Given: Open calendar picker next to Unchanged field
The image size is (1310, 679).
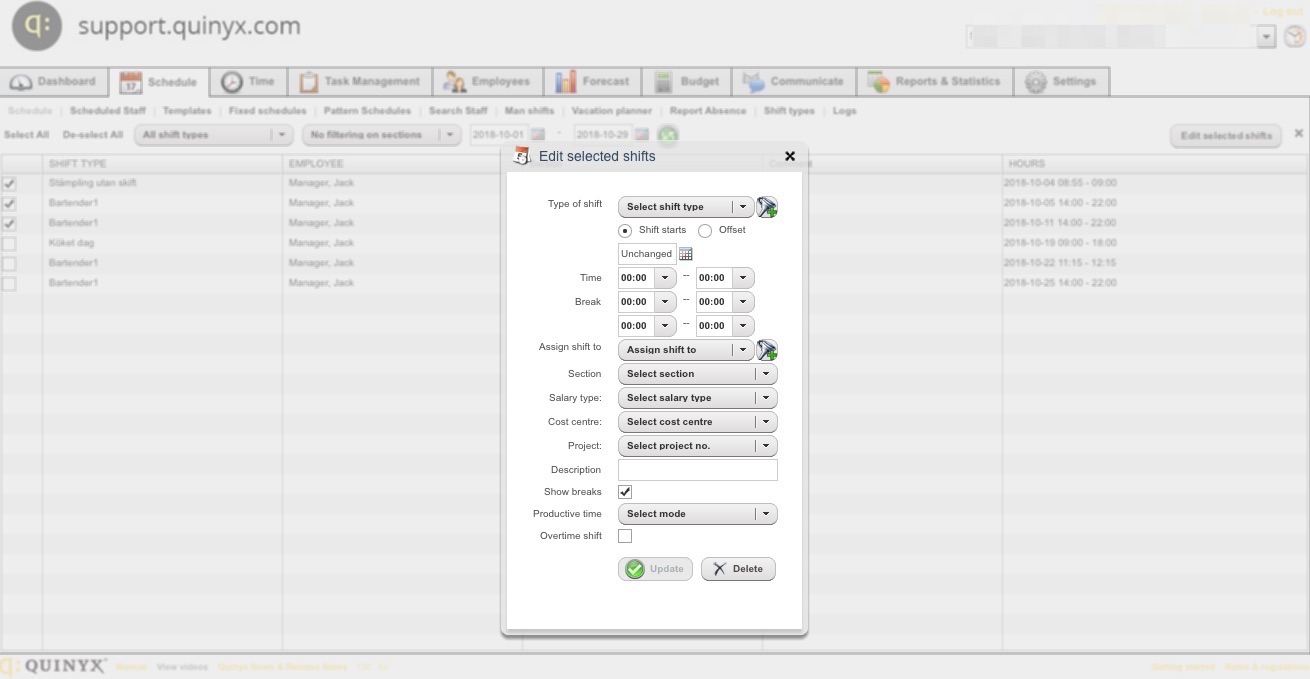Looking at the screenshot, I should click(686, 254).
